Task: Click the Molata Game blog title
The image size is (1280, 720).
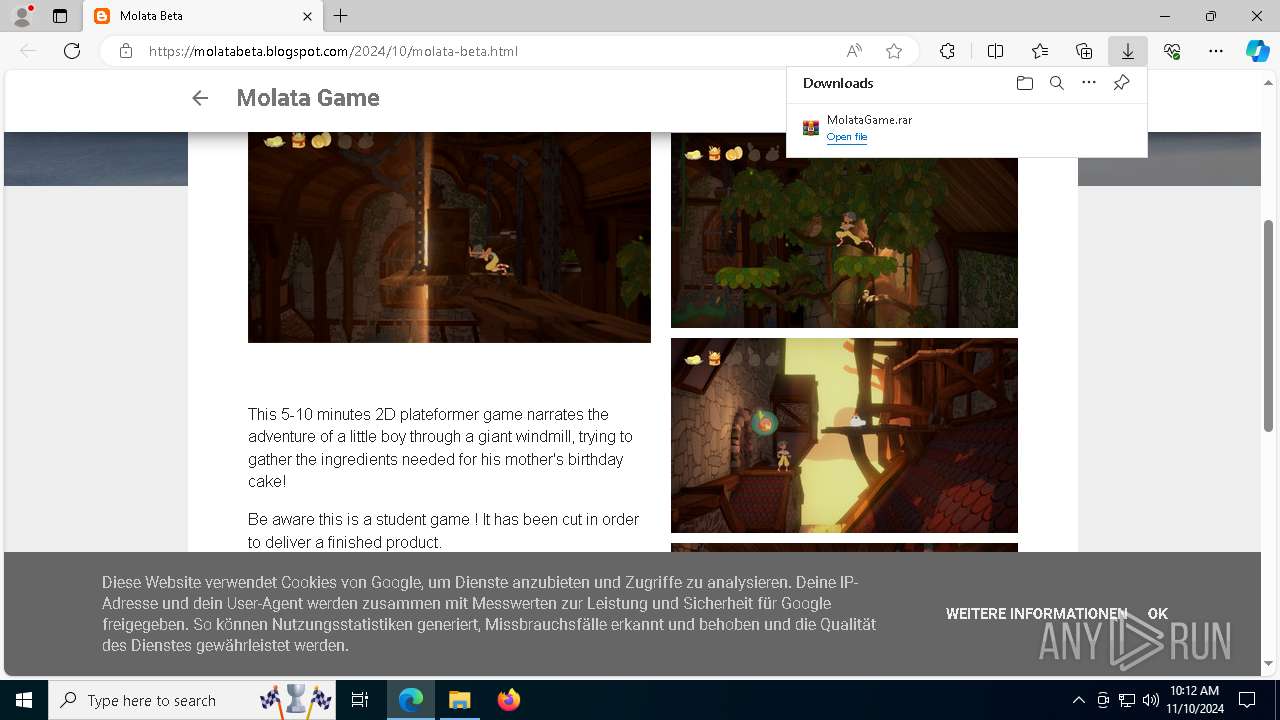Action: pos(308,98)
